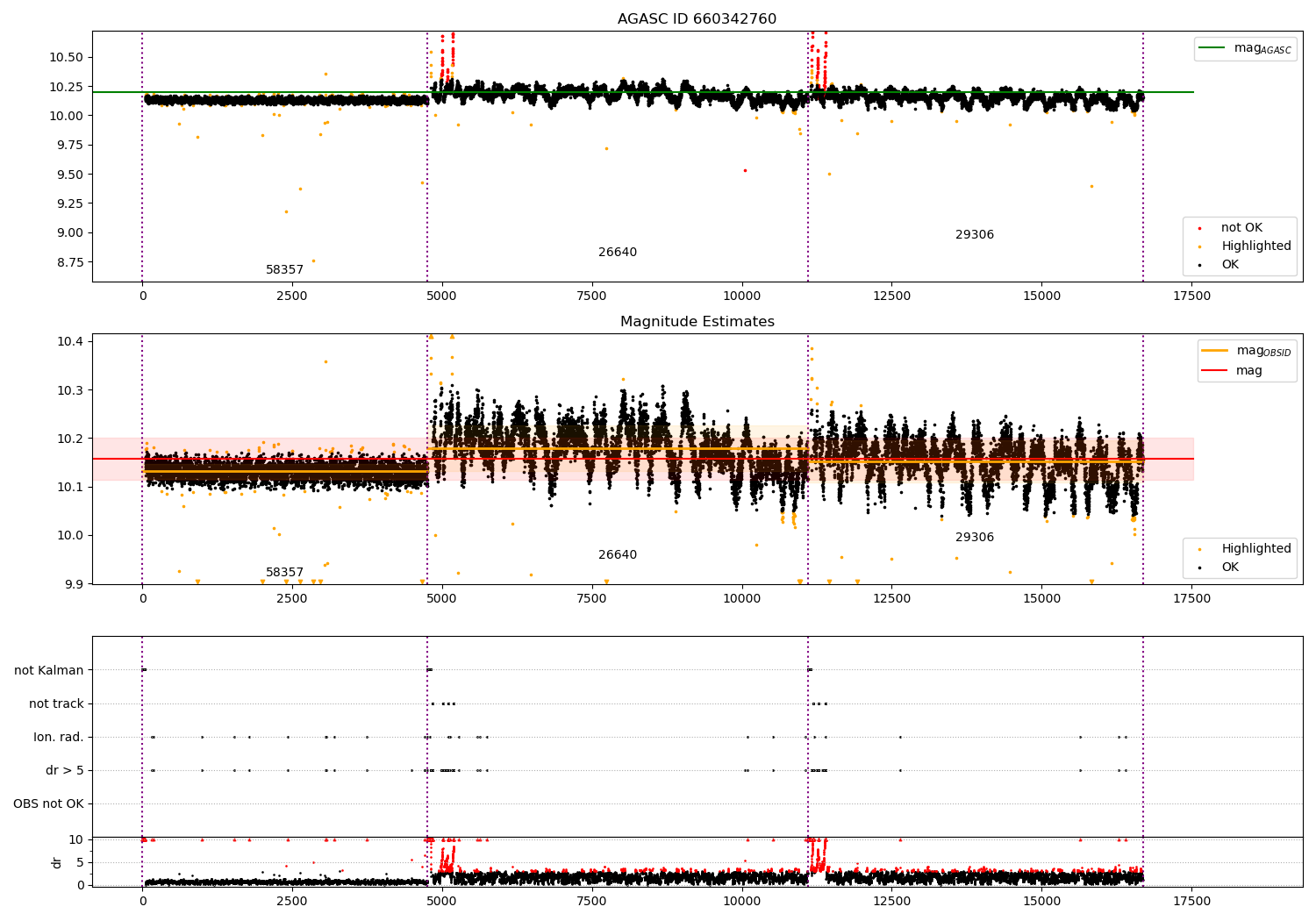Click the title 'AGASC ID 660342760'
This screenshot has height=921, width=1316.
[x=697, y=19]
